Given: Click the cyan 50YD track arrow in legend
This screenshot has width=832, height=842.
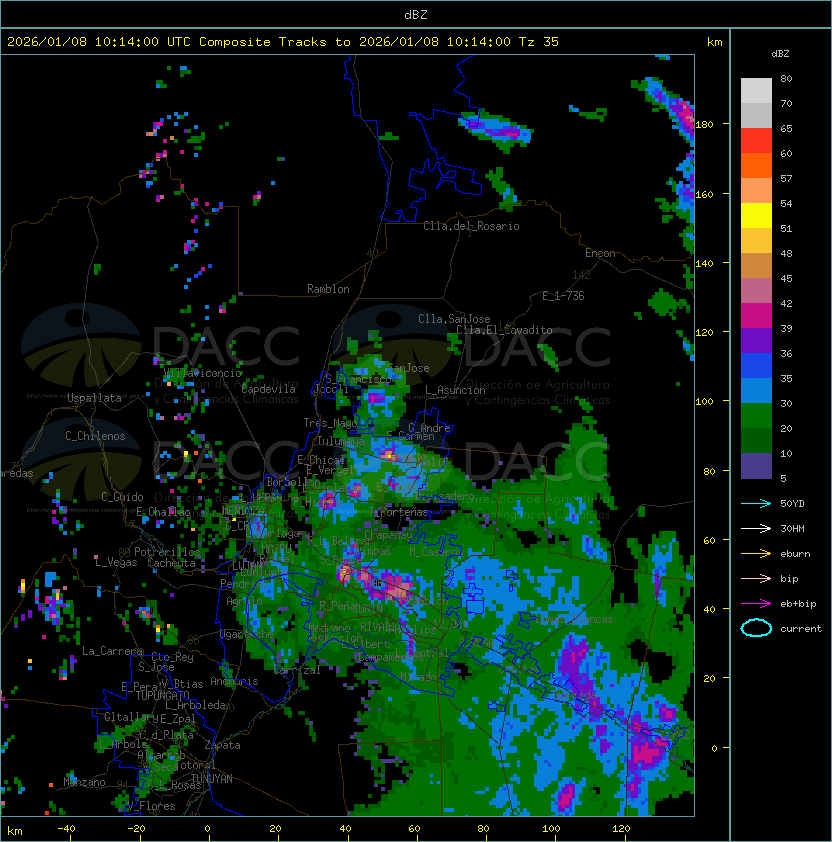Looking at the screenshot, I should (x=756, y=504).
